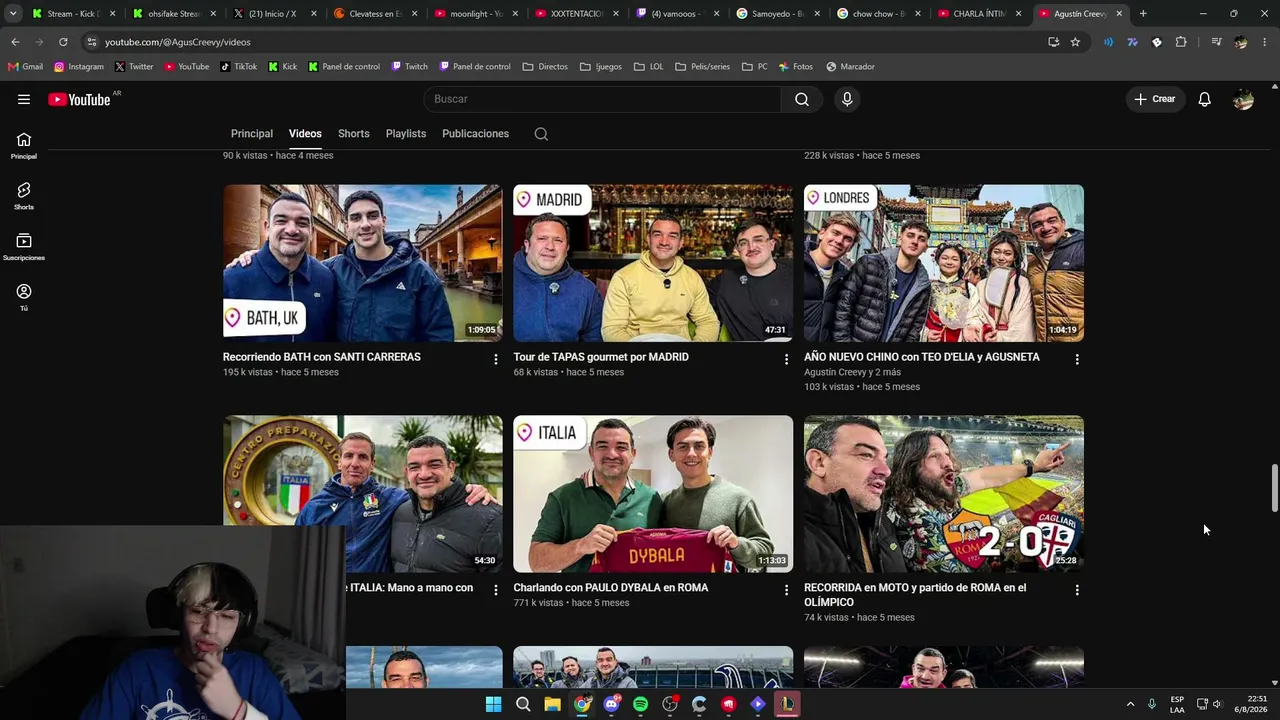The image size is (1280, 720).
Task: Open title RECORRIDA en MOTO y partido de ROMA
Action: [x=915, y=595]
